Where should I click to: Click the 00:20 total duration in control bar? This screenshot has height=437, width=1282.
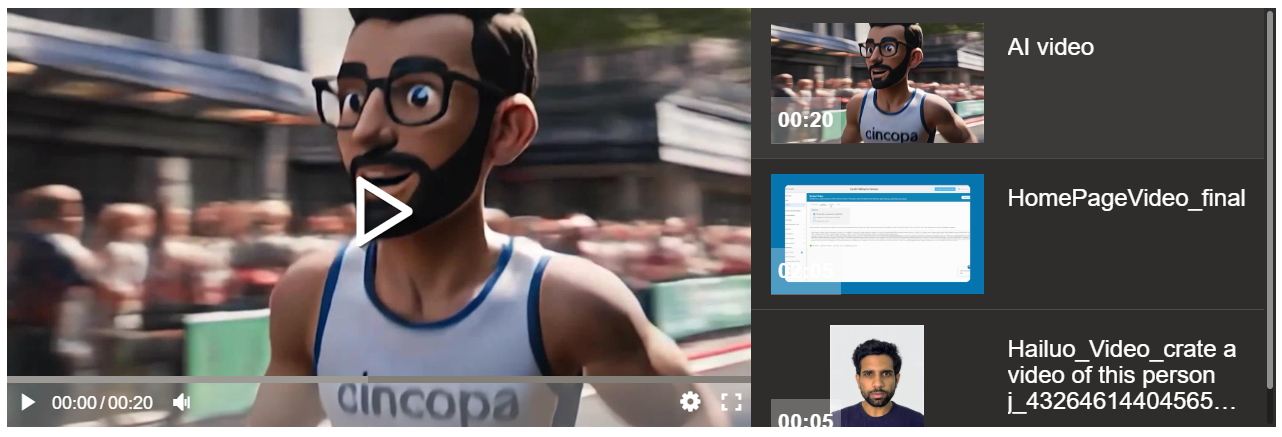click(131, 403)
